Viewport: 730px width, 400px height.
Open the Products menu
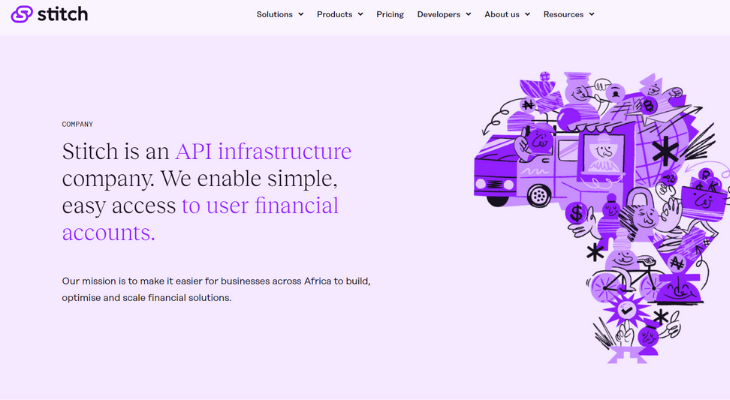(x=334, y=14)
